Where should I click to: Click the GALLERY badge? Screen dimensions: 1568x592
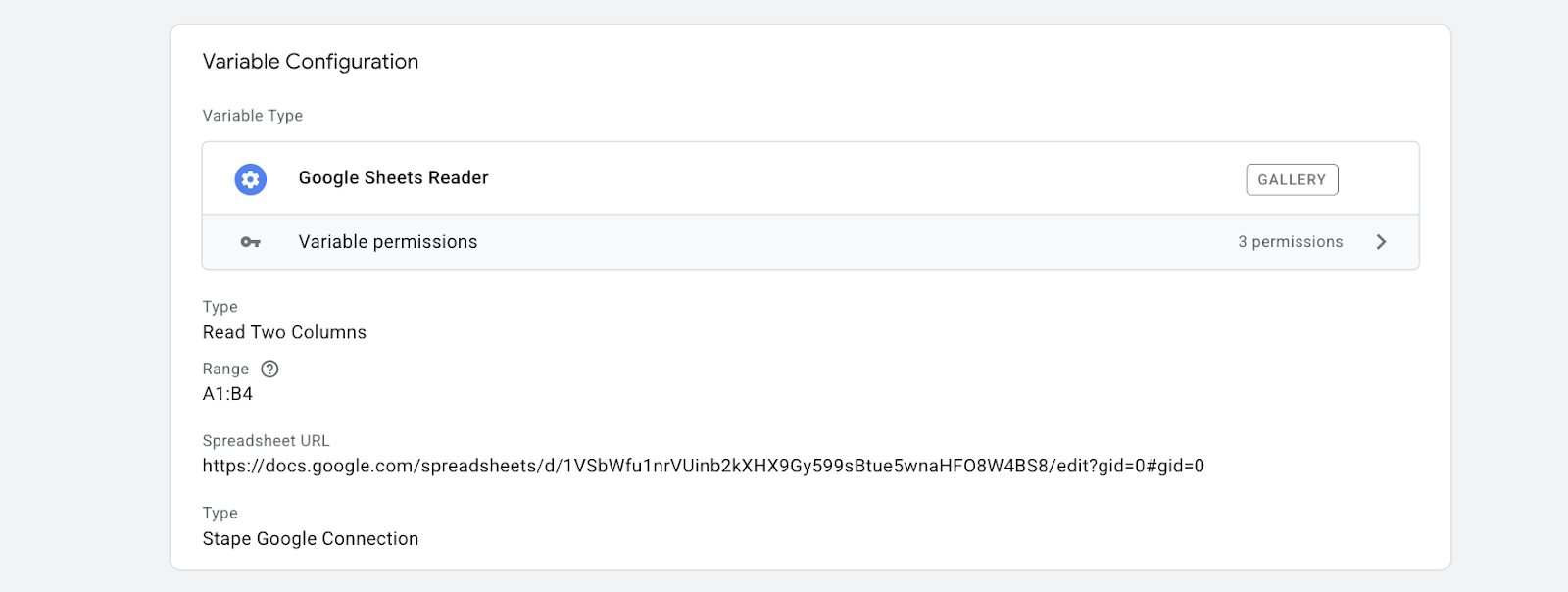[x=1292, y=179]
